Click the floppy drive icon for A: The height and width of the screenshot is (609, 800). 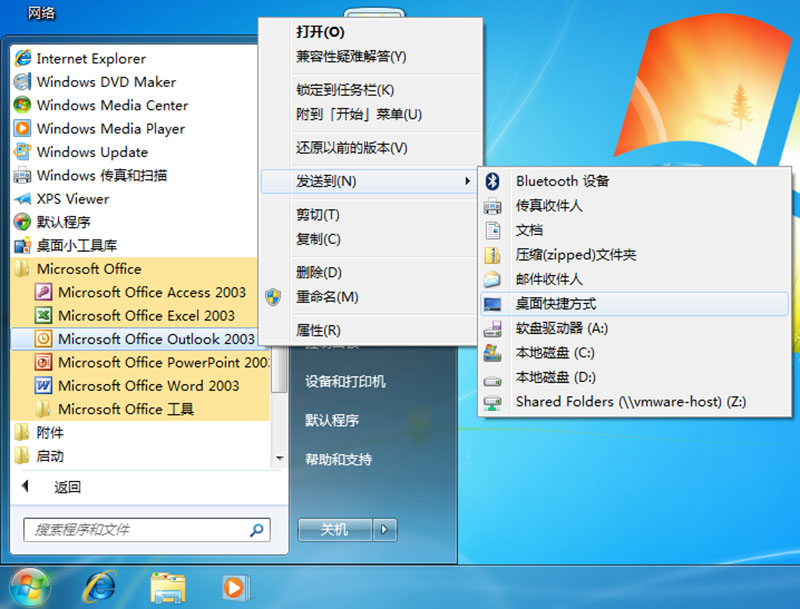coord(492,328)
